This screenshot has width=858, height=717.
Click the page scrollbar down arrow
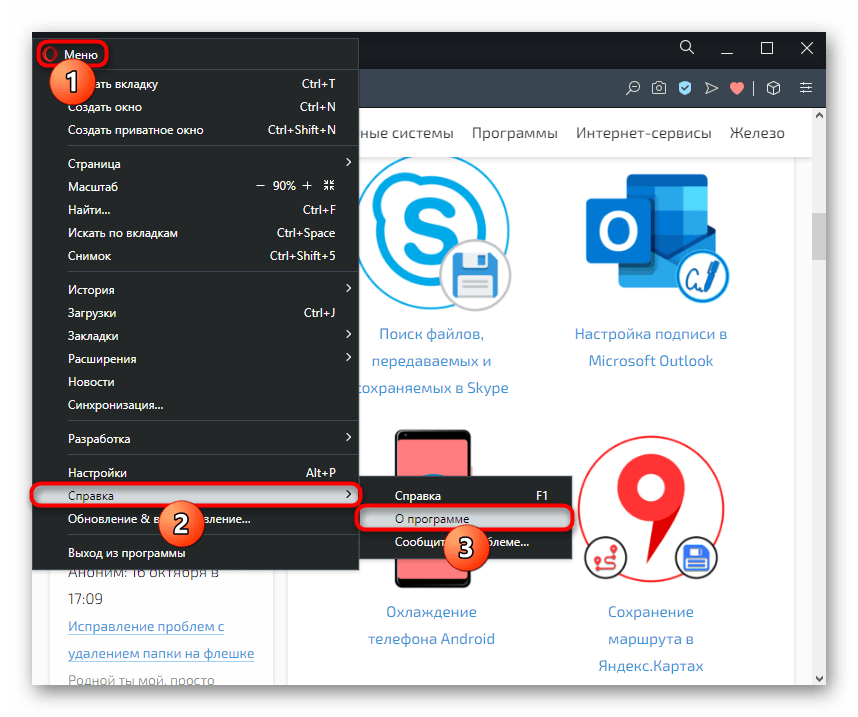819,678
